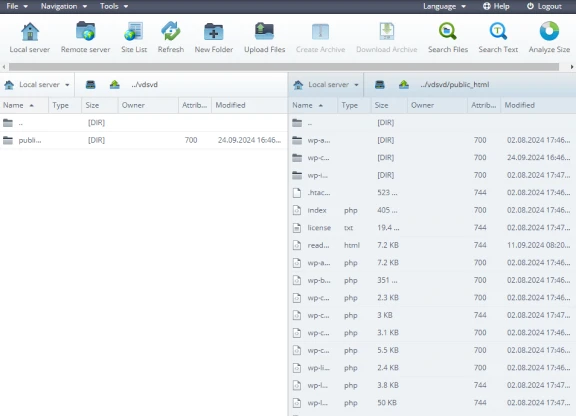The image size is (576, 416).
Task: Open the Language menu
Action: (444, 6)
